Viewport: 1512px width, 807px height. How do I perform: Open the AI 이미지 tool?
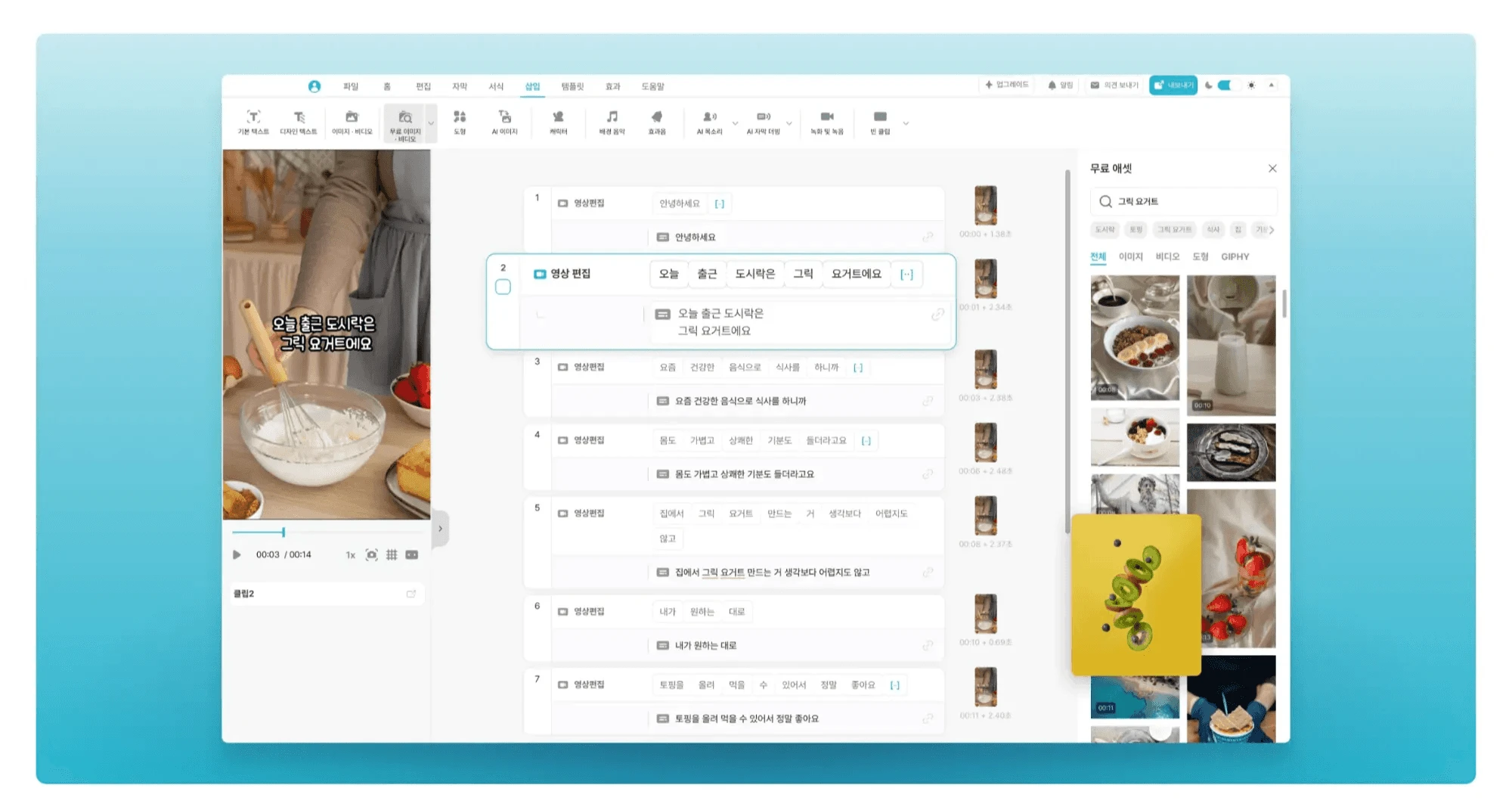point(505,122)
